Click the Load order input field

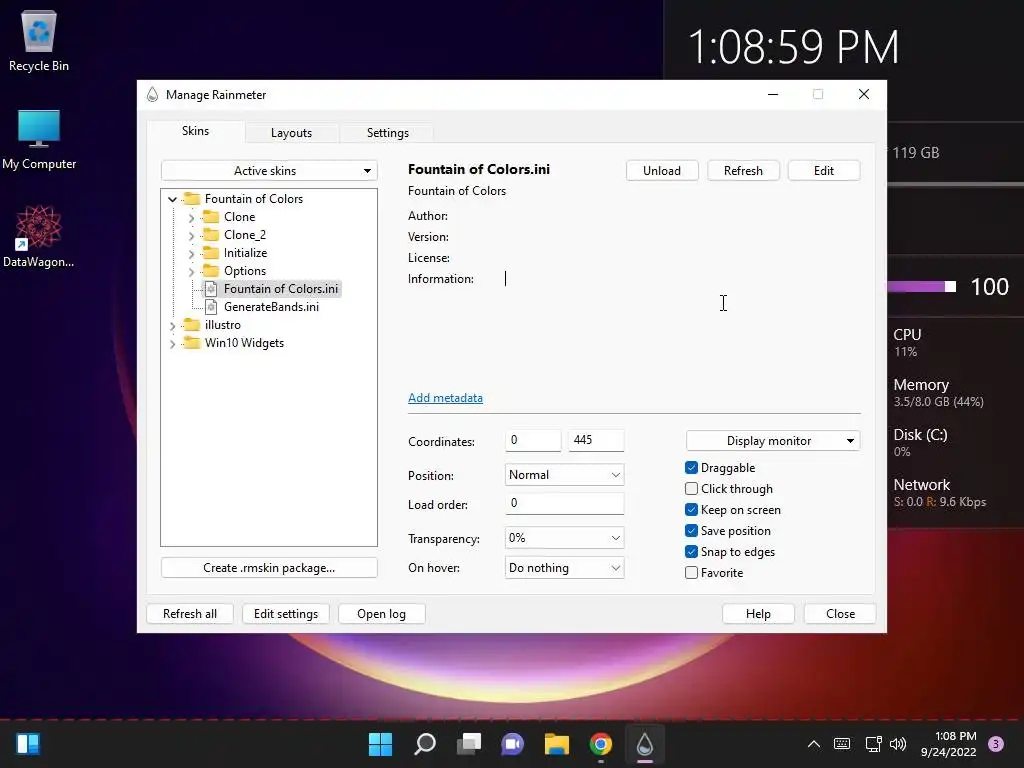pyautogui.click(x=564, y=503)
